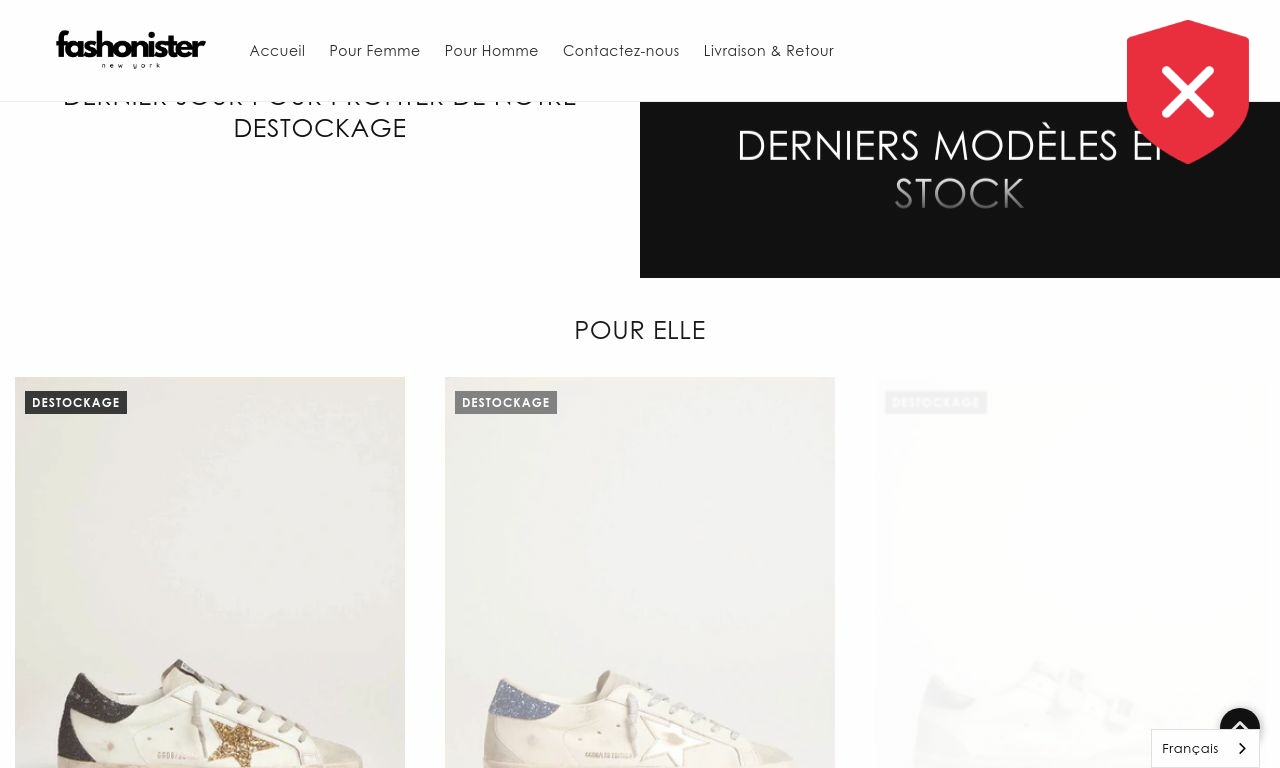
Task: Click the DESTOCKAGE badge on blue-heel sneaker
Action: click(x=506, y=402)
